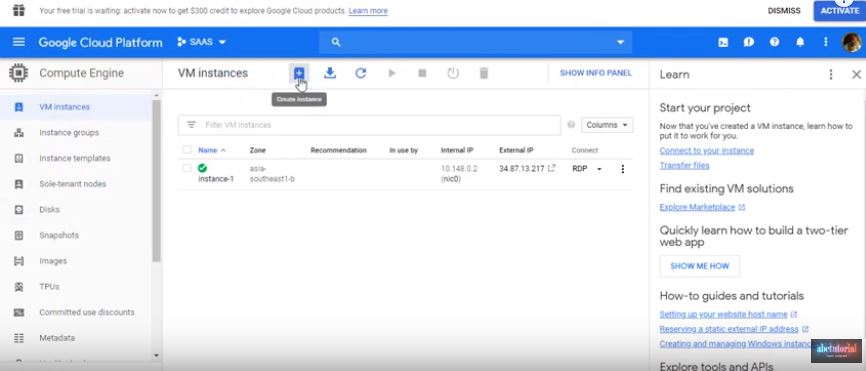Follow the Learn more banner link

pos(368,10)
